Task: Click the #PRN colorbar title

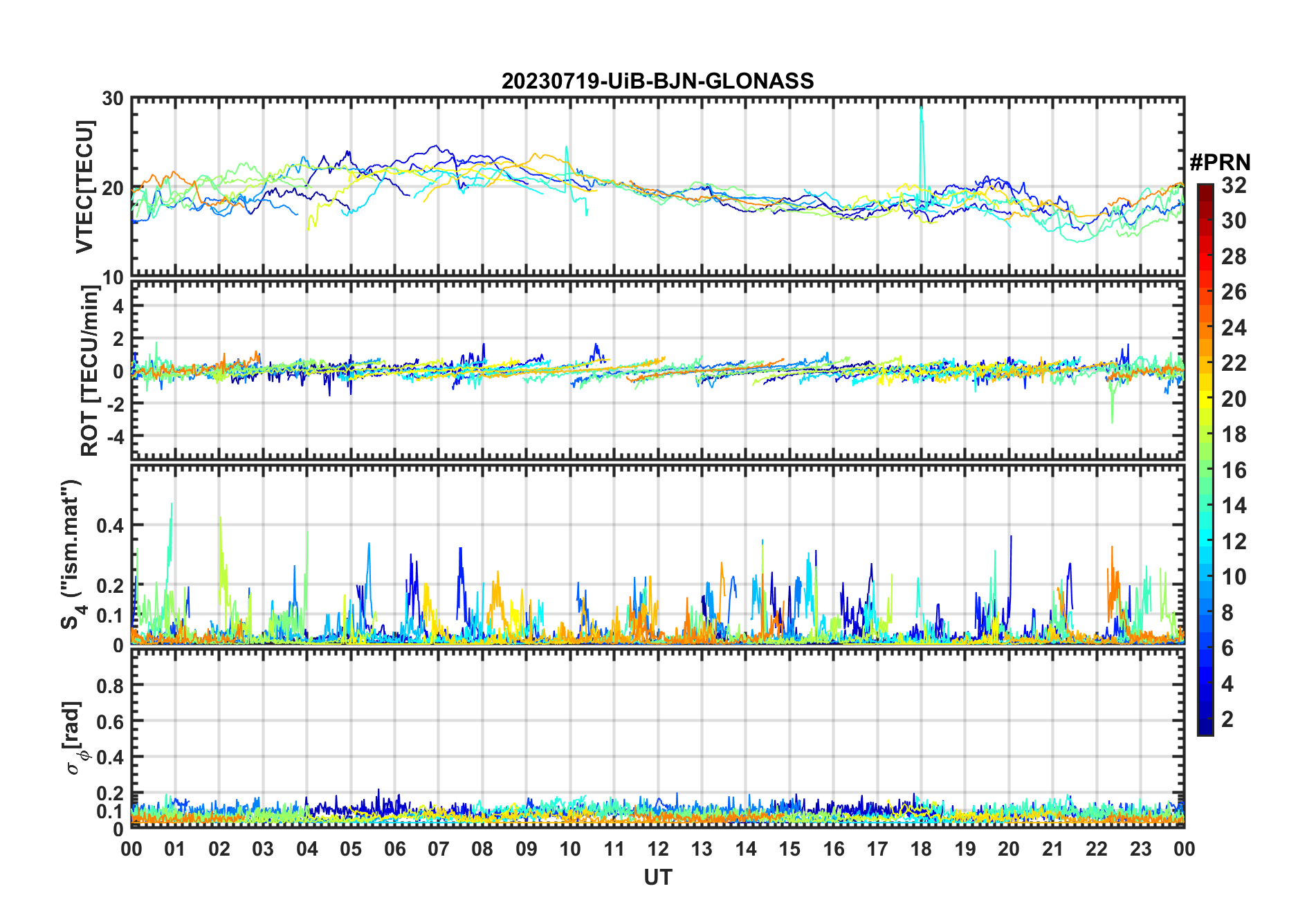Action: click(1220, 163)
